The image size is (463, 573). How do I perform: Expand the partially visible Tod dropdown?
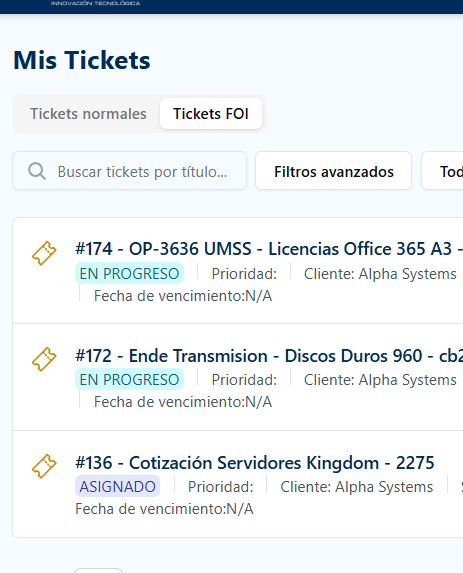coord(443,171)
